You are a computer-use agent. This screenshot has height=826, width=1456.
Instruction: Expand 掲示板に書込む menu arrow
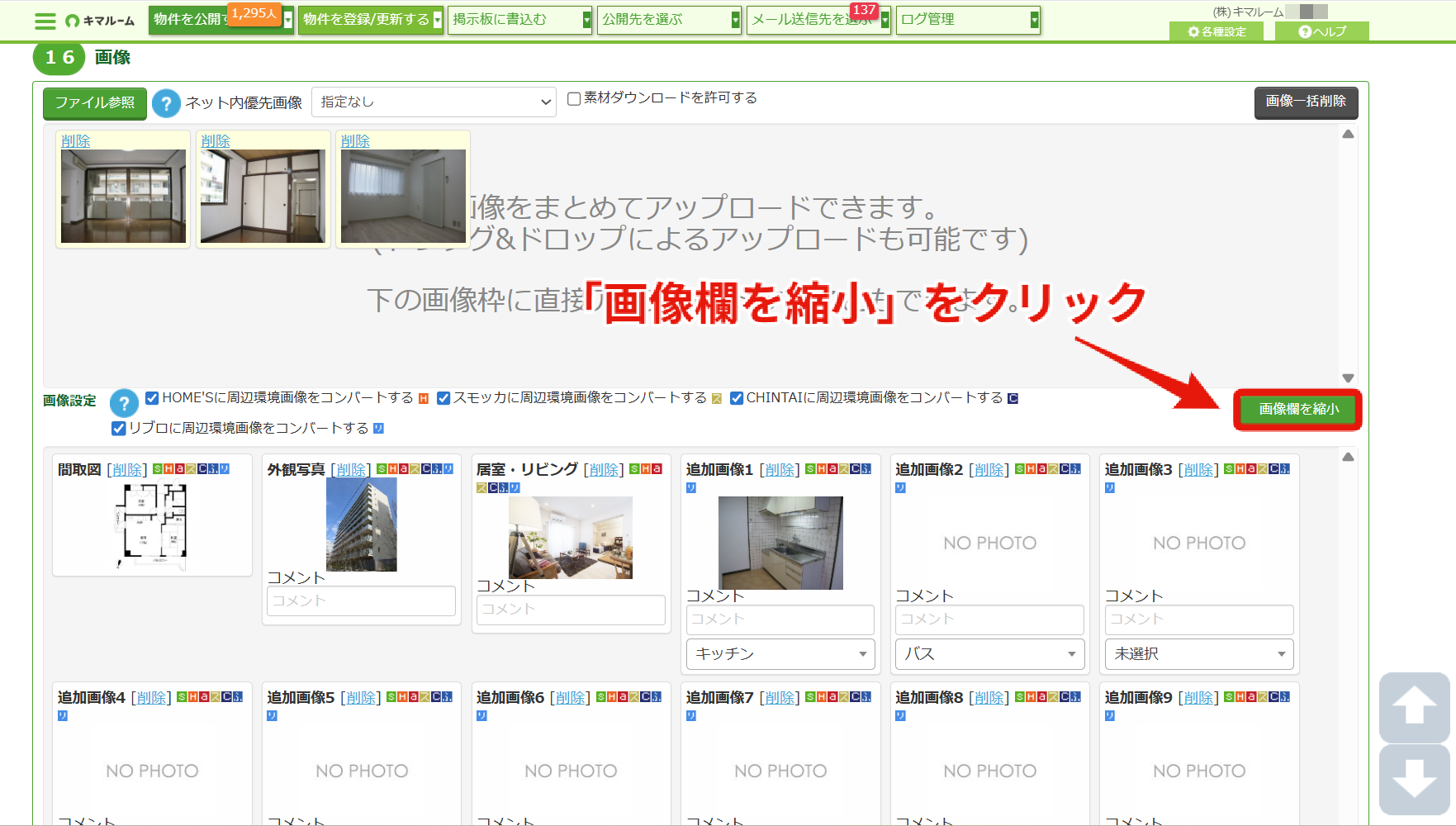[587, 20]
